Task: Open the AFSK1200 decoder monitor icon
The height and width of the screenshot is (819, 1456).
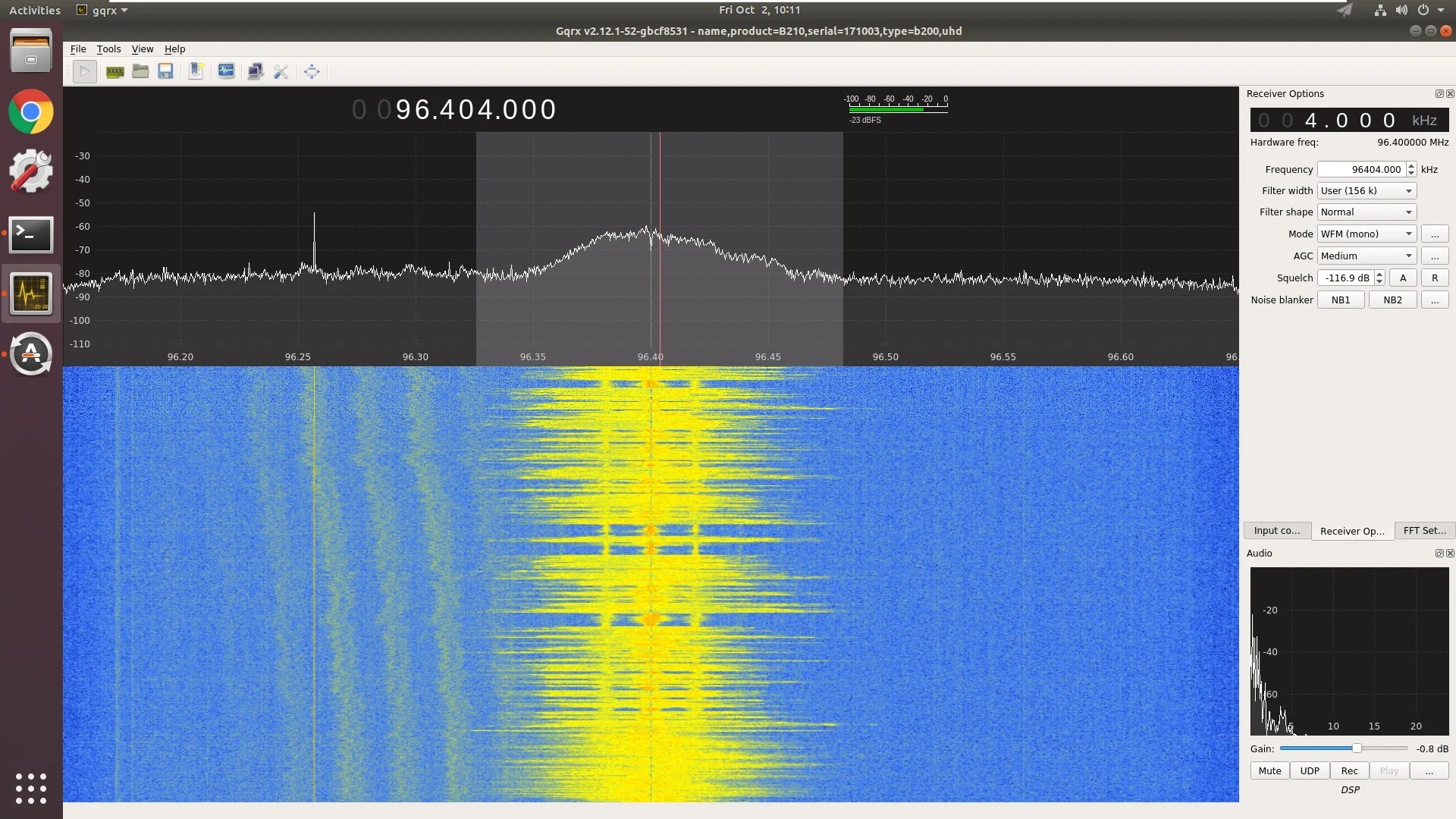Action: click(x=226, y=71)
